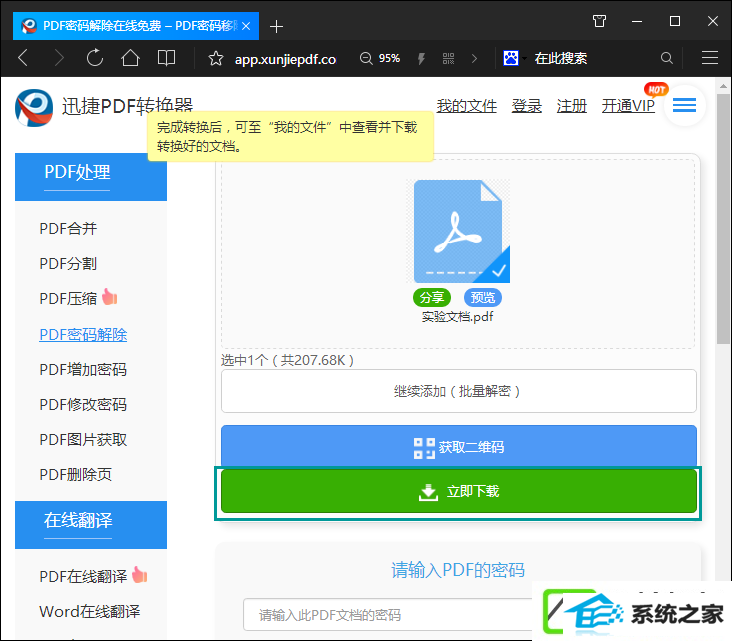
Task: Open reading mode book icon
Action: tap(166, 58)
